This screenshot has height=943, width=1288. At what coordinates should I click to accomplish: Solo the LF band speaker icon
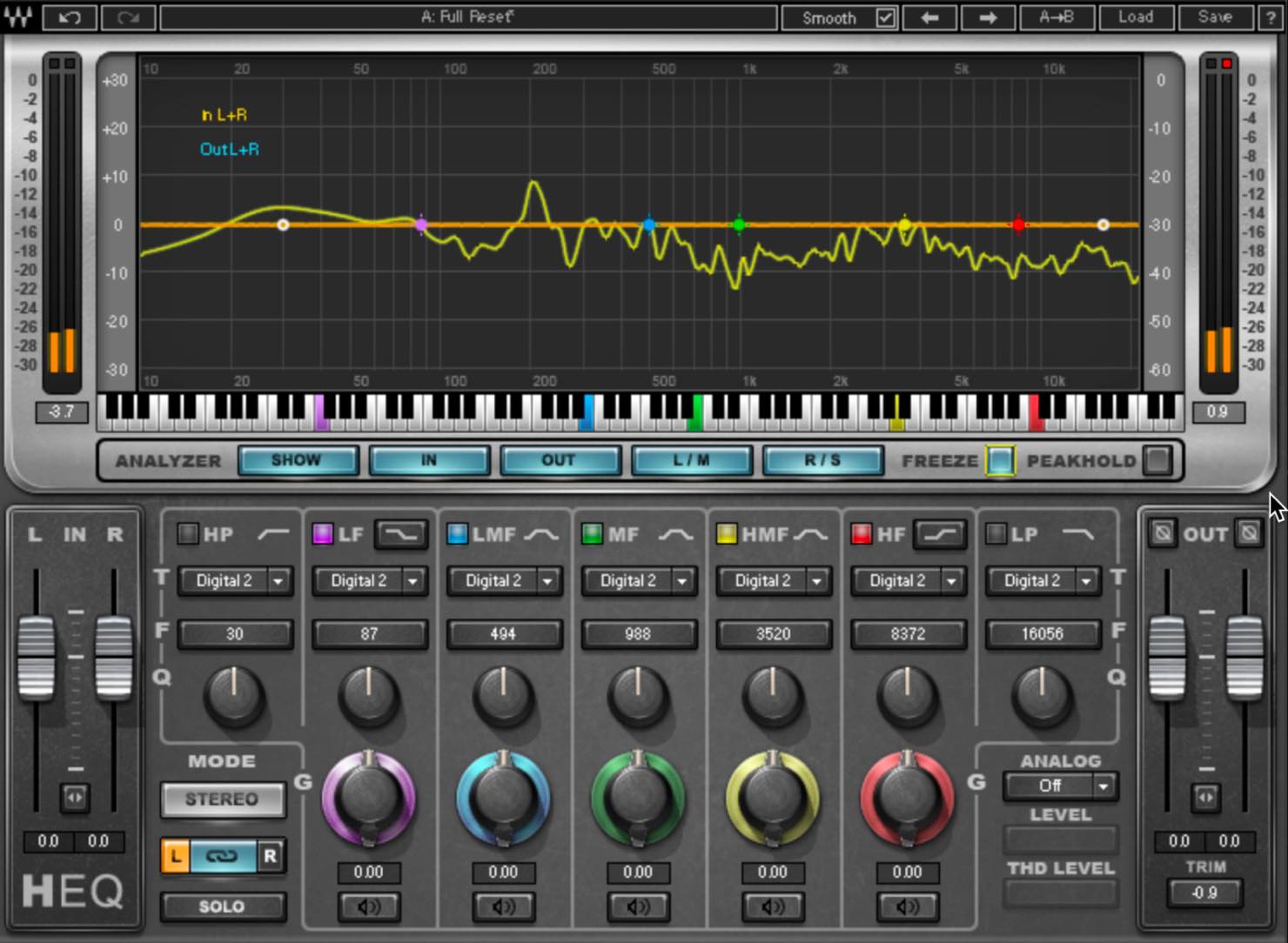pos(369,906)
